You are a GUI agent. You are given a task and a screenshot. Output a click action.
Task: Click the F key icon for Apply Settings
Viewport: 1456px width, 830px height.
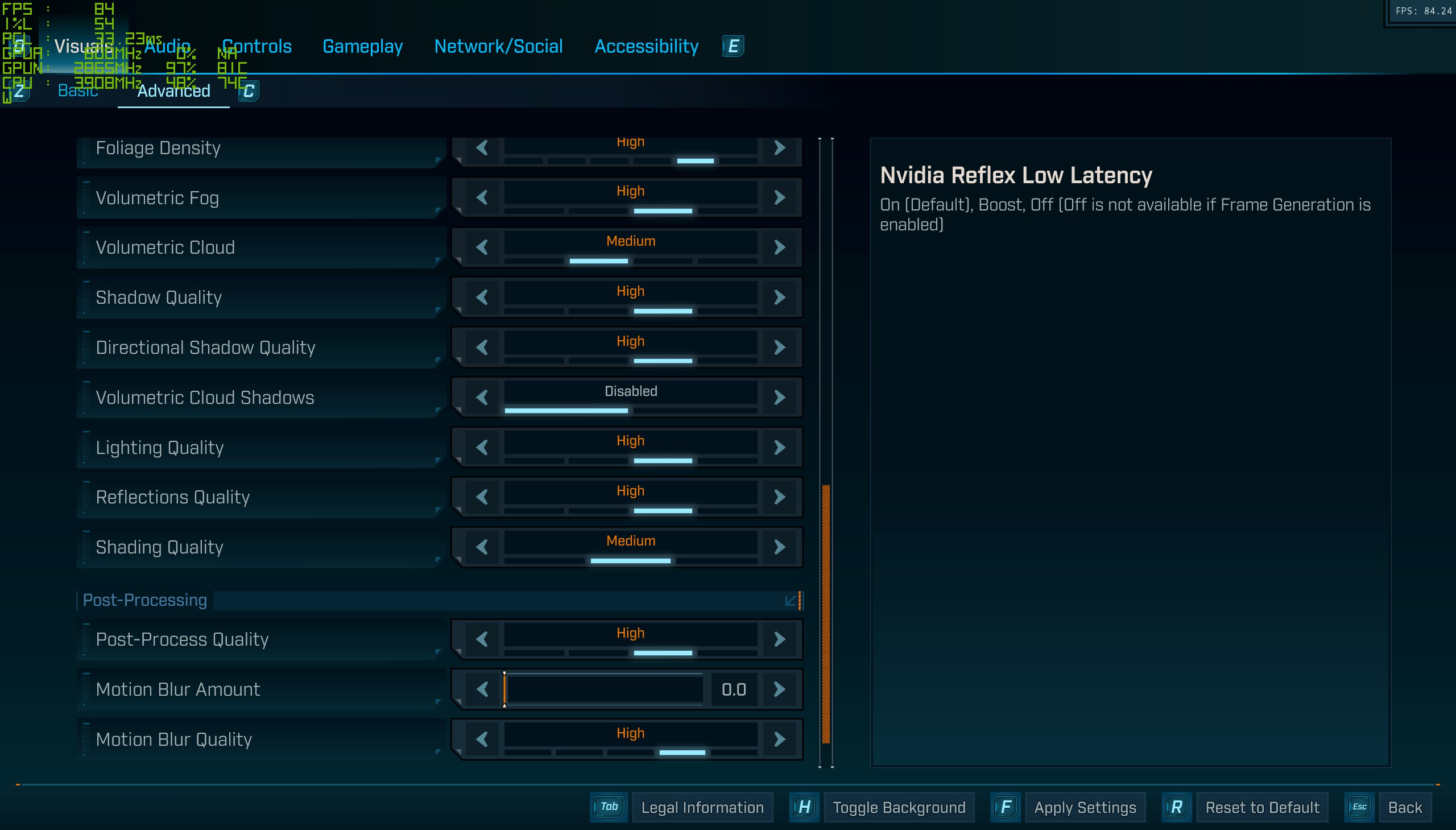(x=1006, y=807)
